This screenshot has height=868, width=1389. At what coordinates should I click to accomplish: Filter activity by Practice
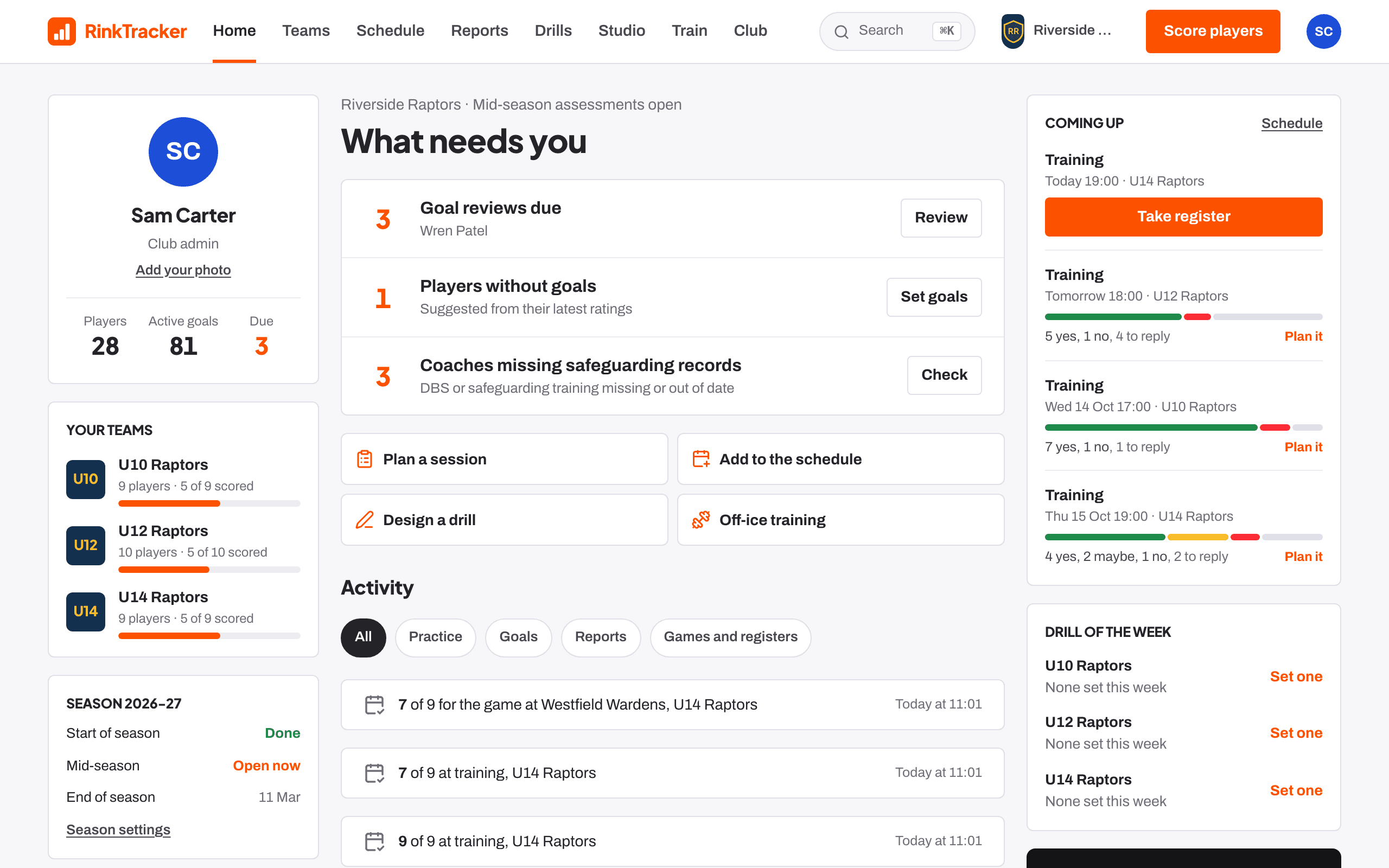[x=435, y=637]
